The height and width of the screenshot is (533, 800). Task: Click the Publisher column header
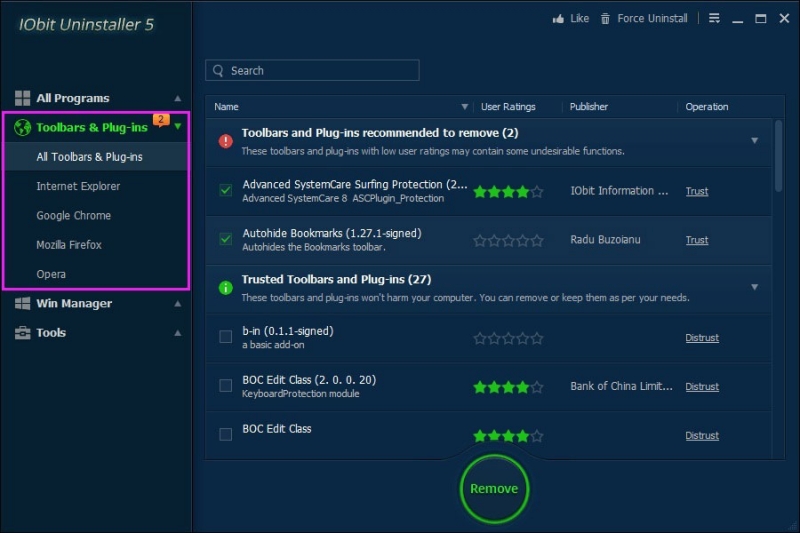pyautogui.click(x=589, y=107)
